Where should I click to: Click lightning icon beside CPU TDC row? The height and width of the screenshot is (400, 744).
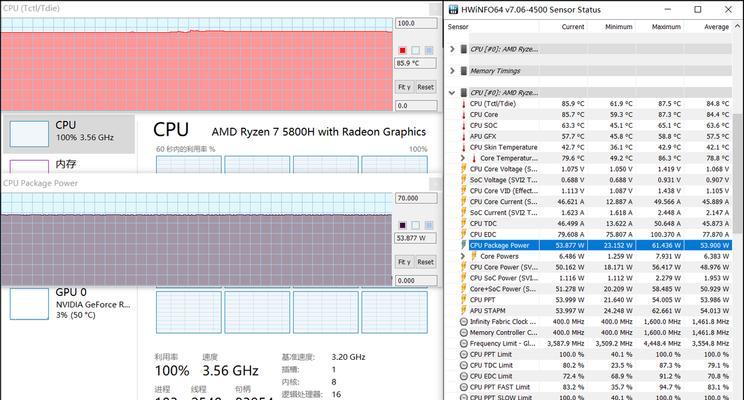coord(464,223)
